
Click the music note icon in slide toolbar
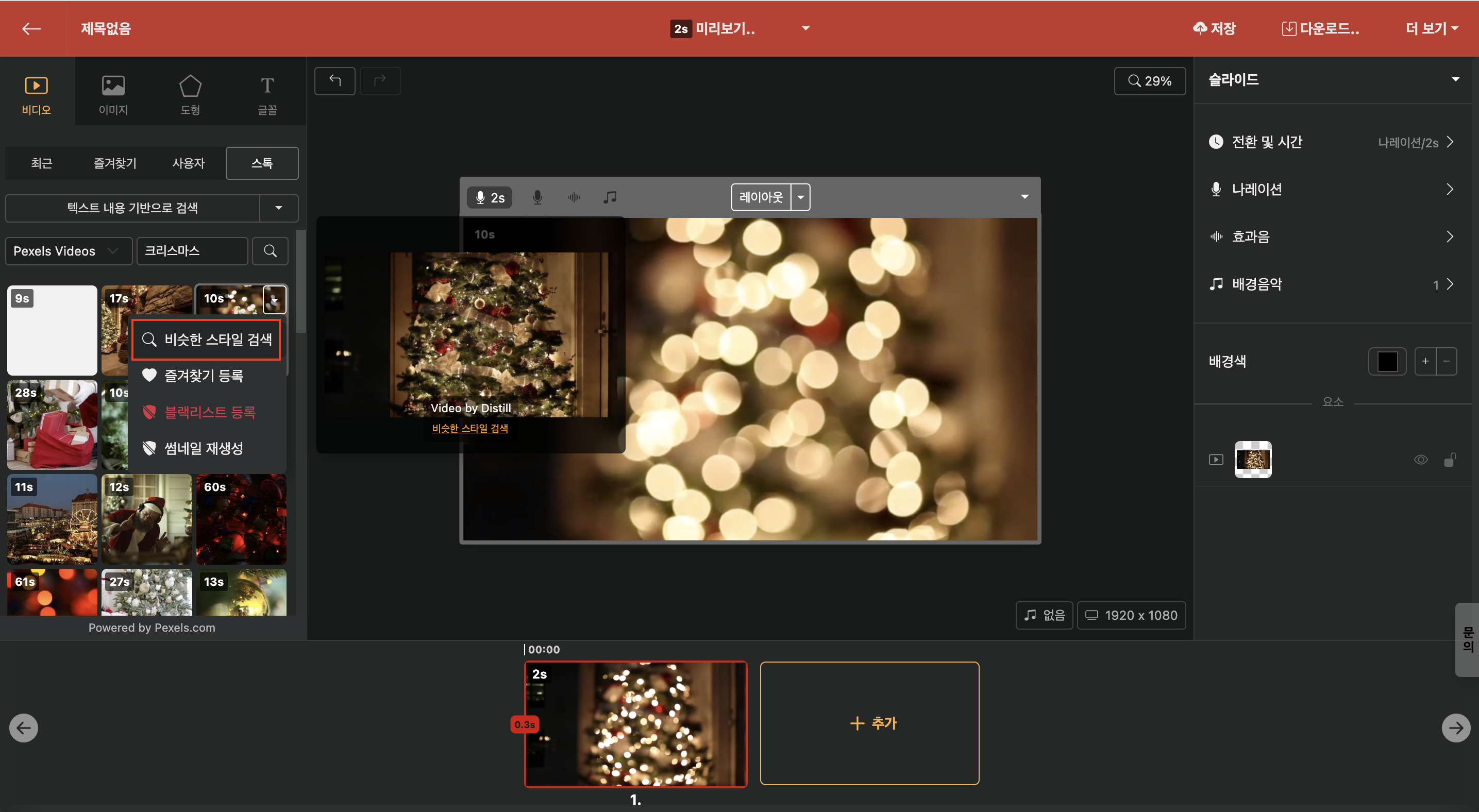(610, 197)
